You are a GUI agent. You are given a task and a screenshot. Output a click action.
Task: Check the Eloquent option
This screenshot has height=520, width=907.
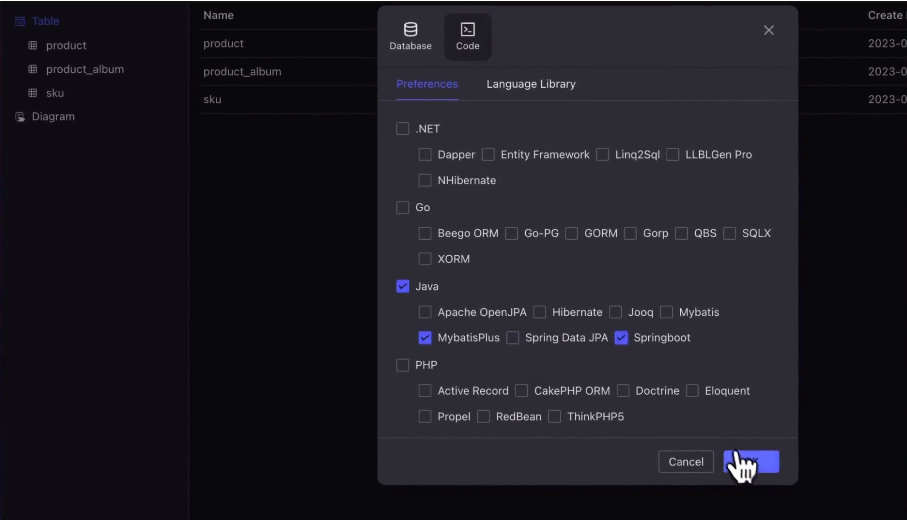click(x=692, y=391)
